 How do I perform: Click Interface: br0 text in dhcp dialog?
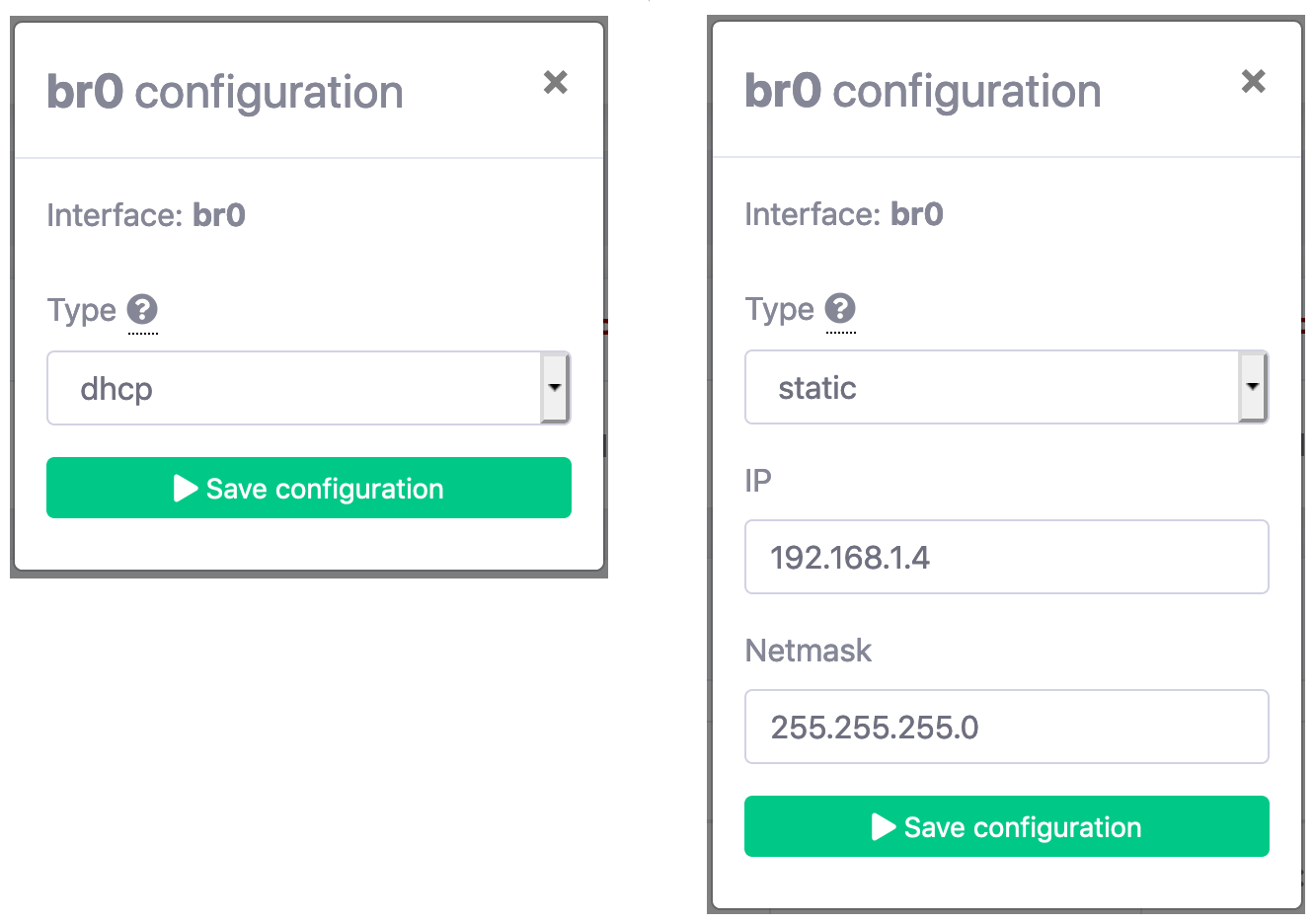(146, 215)
